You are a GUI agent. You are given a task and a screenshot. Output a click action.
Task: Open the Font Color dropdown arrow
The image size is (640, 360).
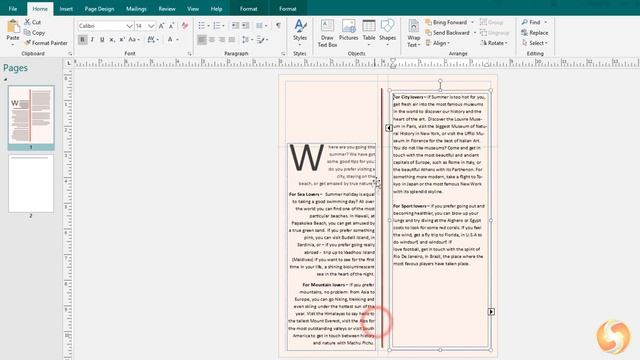pos(178,40)
